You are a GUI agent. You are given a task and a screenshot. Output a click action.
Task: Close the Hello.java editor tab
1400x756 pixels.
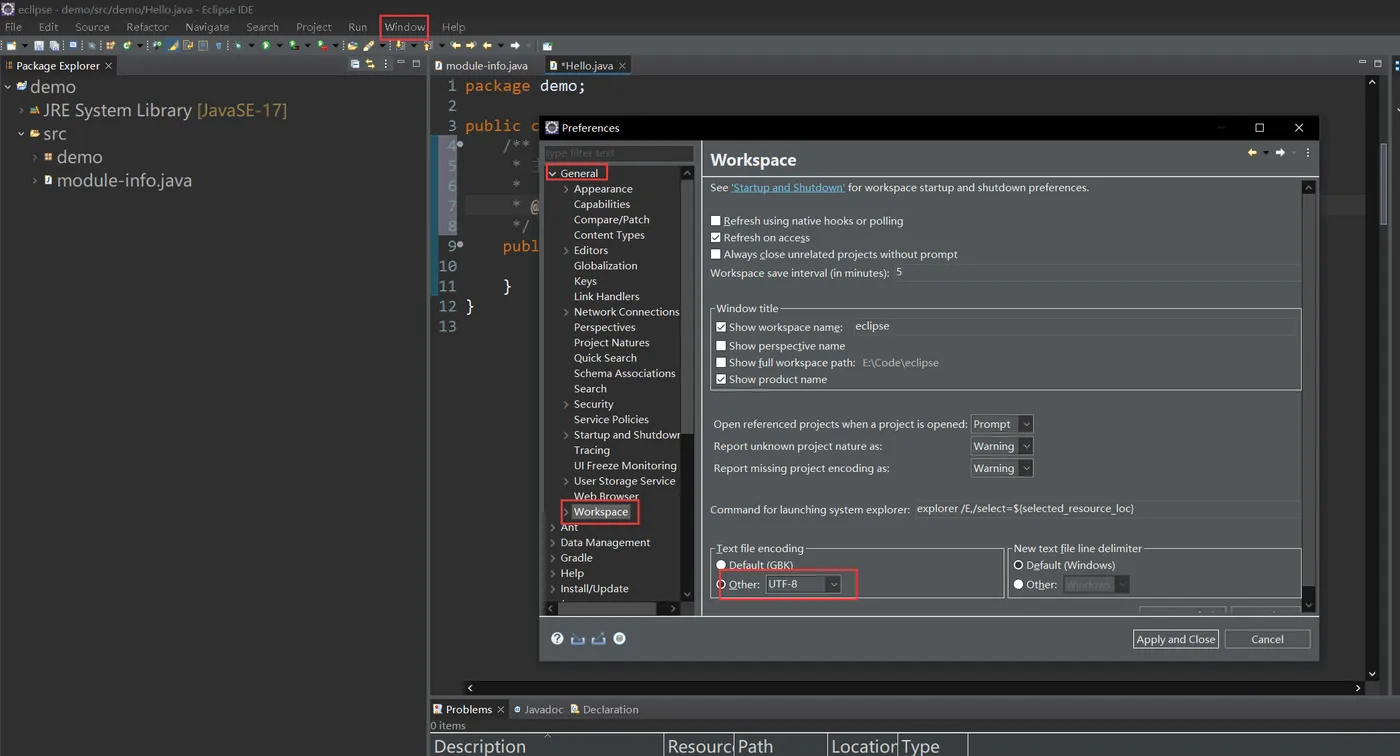pos(622,66)
